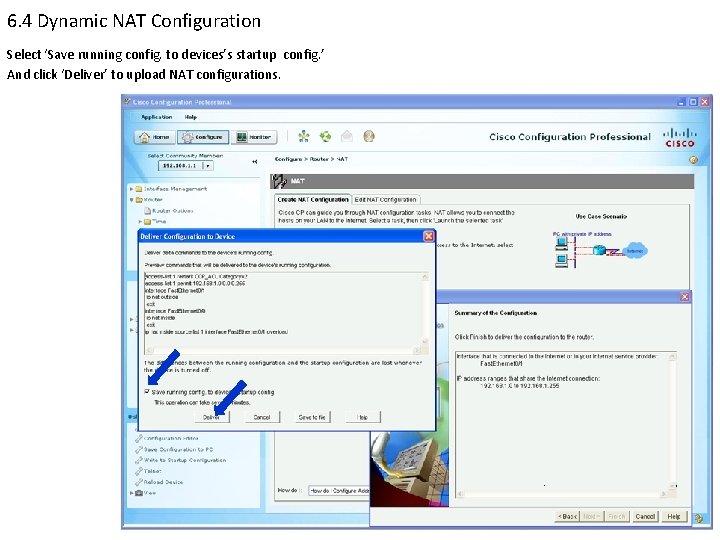This screenshot has width=720, height=540.
Task: Click the command preview text area
Action: click(283, 310)
